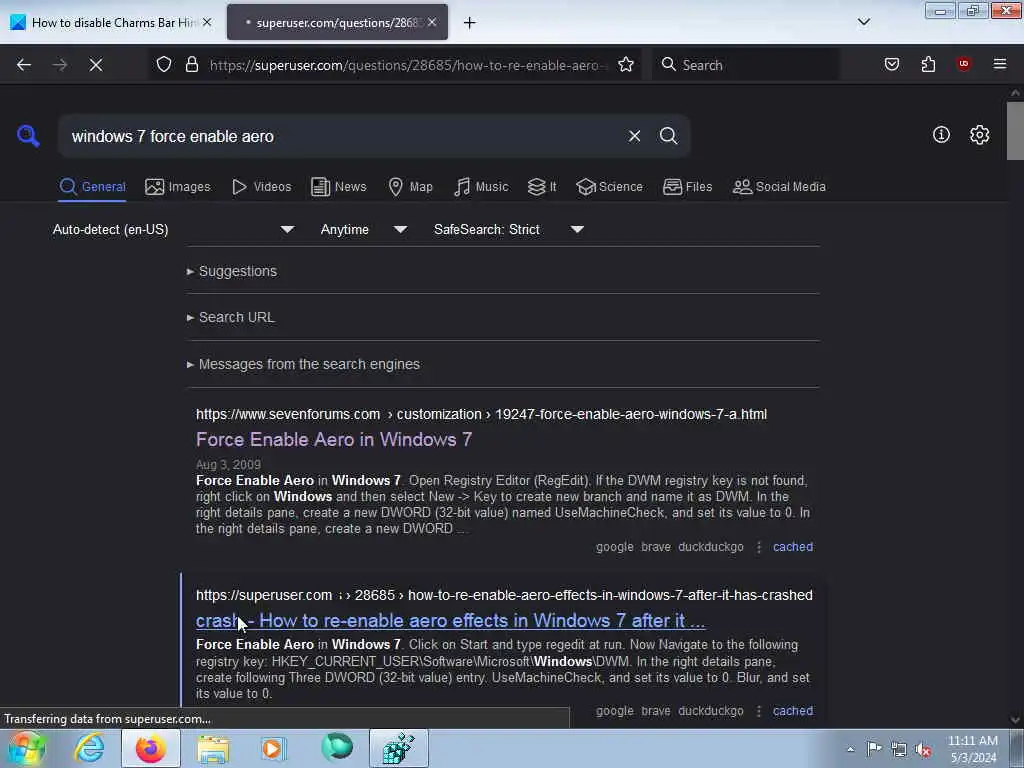Open 'Force Enable Aero in Windows 7' result
Image resolution: width=1024 pixels, height=768 pixels.
[x=334, y=440]
